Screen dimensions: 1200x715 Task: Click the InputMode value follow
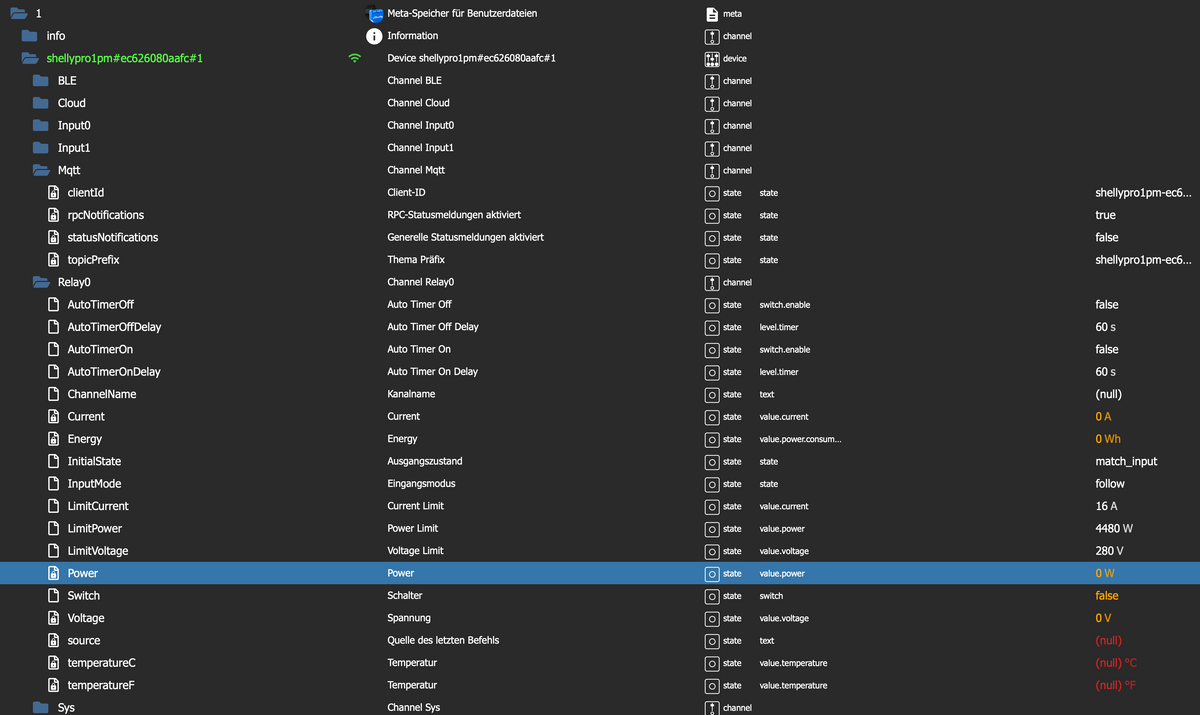pyautogui.click(x=1110, y=483)
